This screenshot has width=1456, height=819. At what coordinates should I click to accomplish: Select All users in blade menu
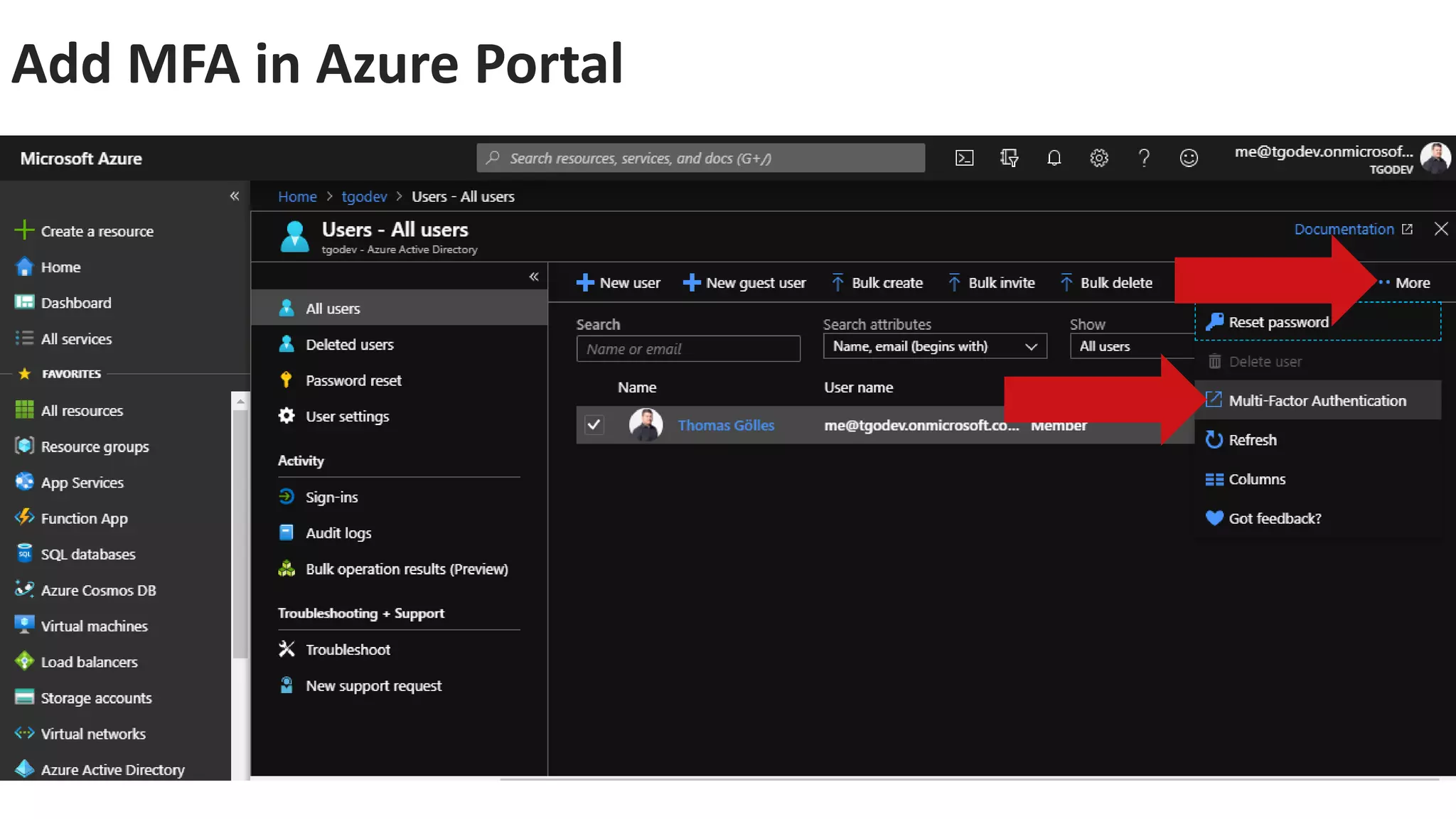399,308
